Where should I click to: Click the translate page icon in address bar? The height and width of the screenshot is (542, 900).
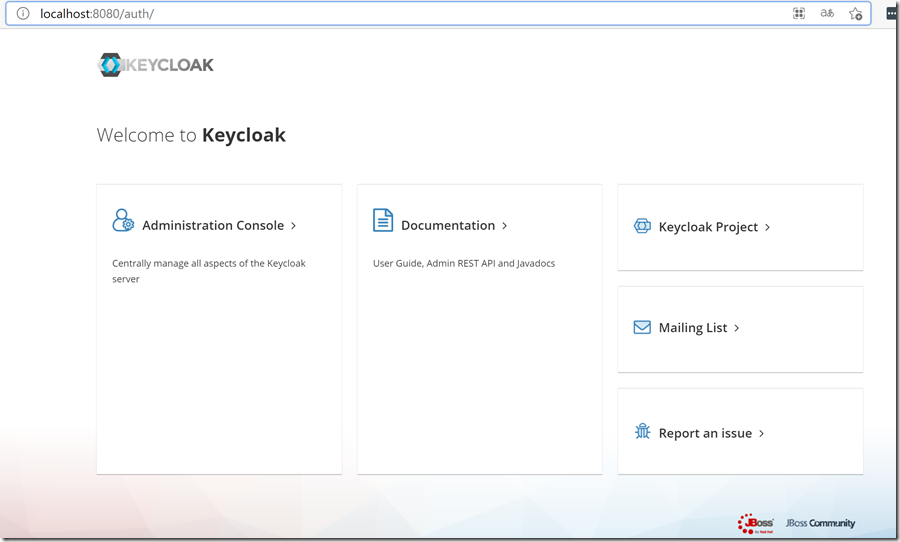[827, 13]
